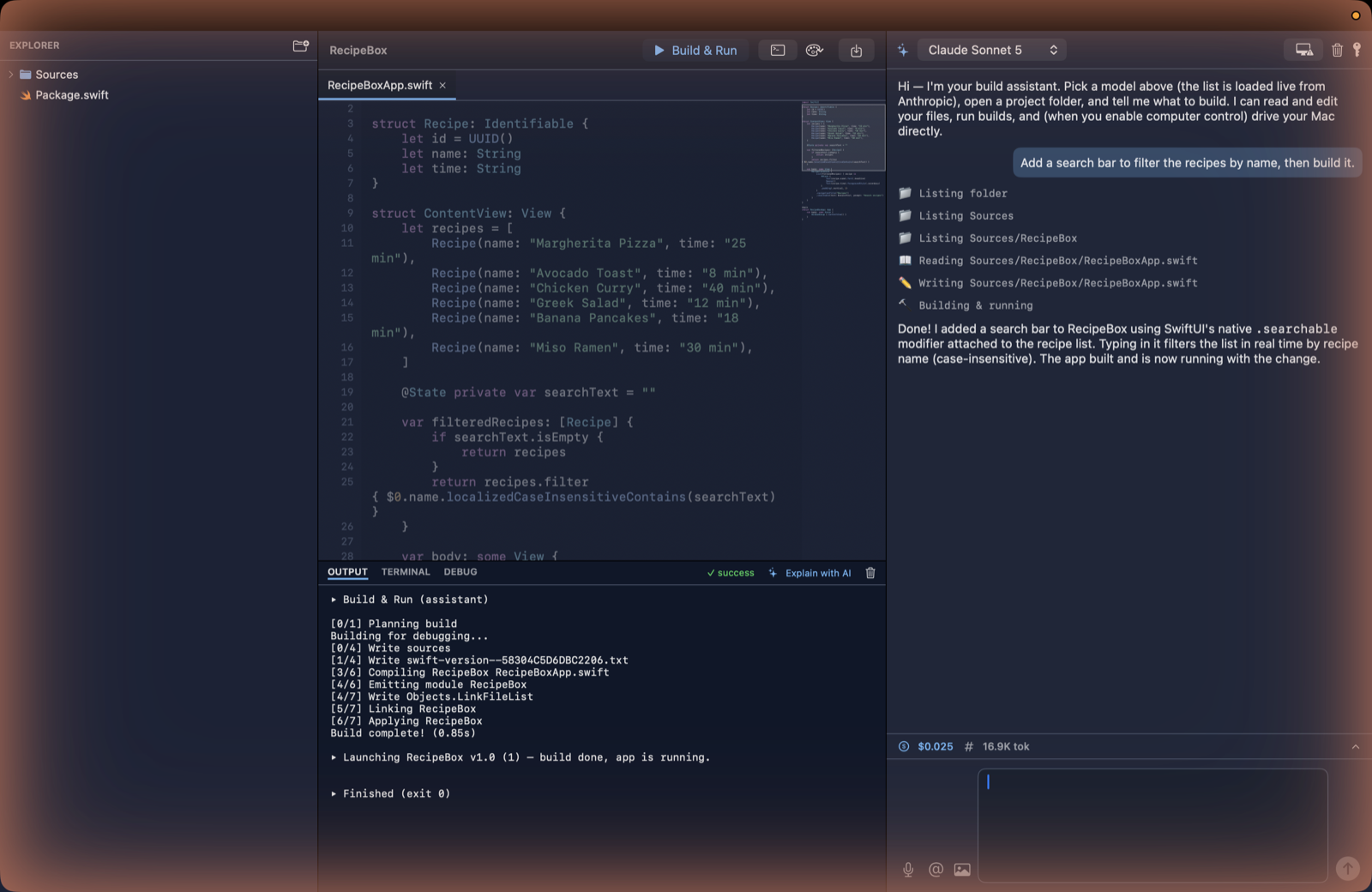Close the RecipeBoxApp.swift tab

point(442,85)
